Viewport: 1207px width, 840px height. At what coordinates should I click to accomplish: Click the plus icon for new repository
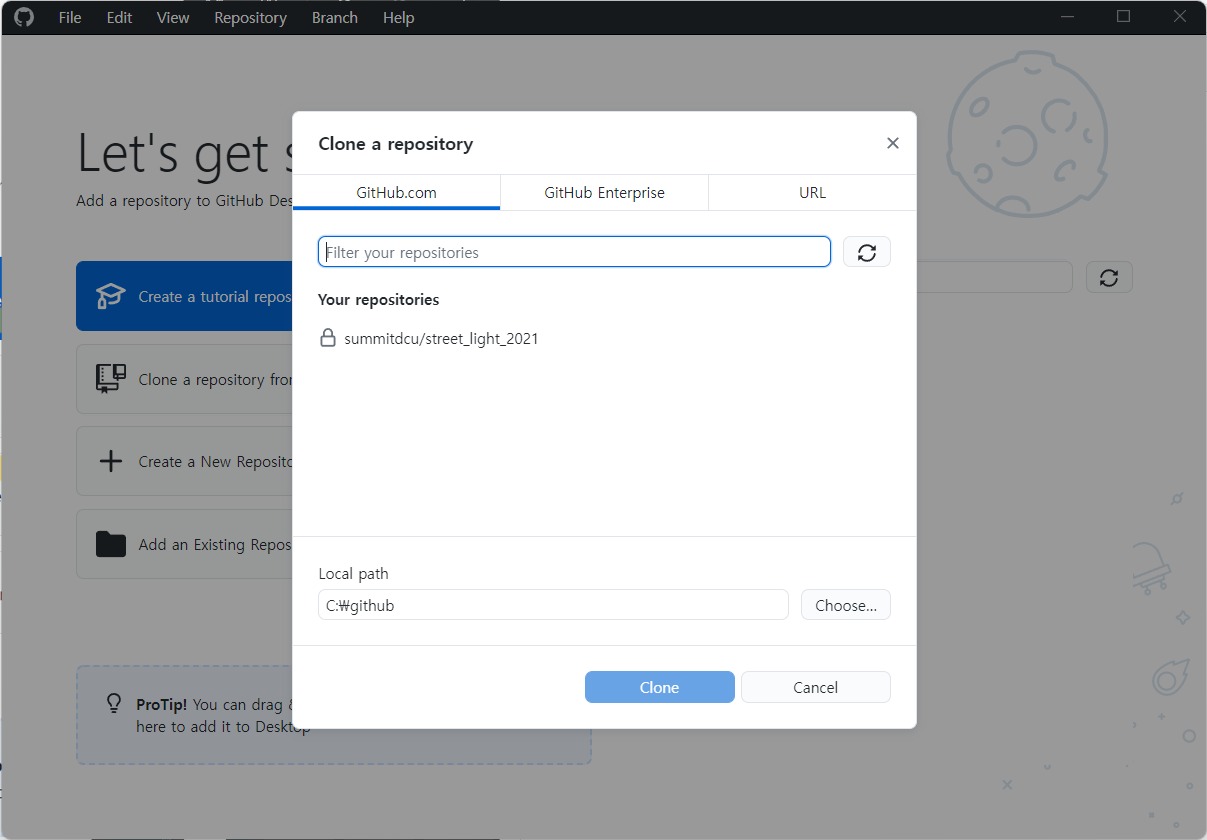[x=111, y=461]
